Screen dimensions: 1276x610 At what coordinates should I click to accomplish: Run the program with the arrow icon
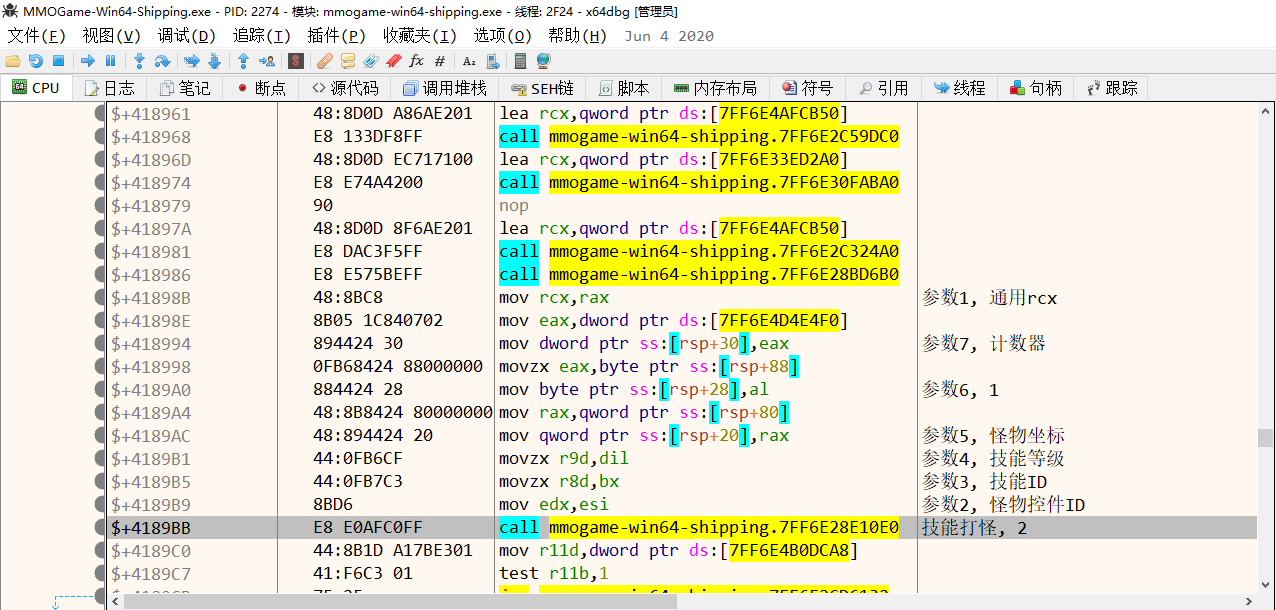(88, 61)
